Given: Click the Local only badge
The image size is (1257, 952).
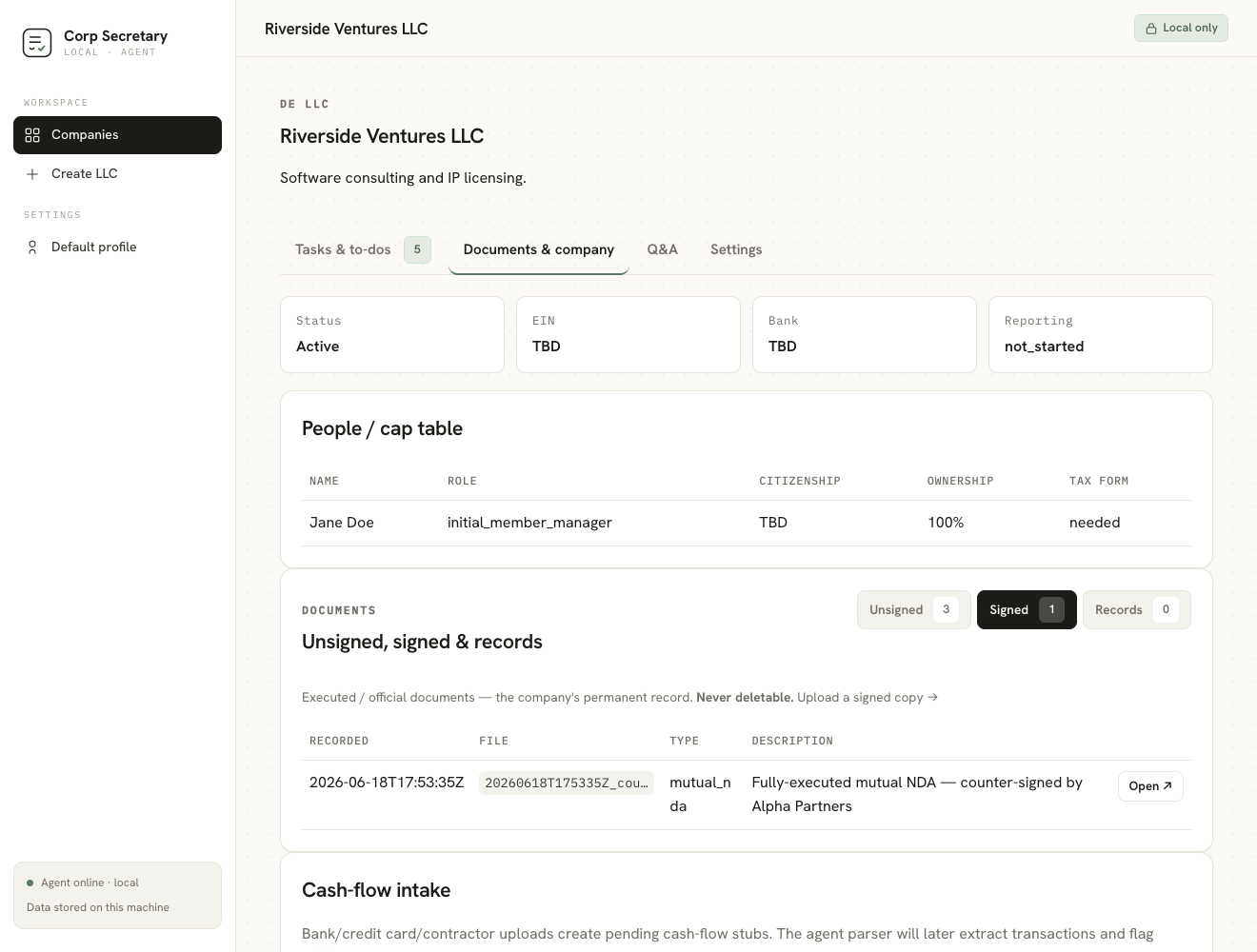Looking at the screenshot, I should click(x=1181, y=29).
